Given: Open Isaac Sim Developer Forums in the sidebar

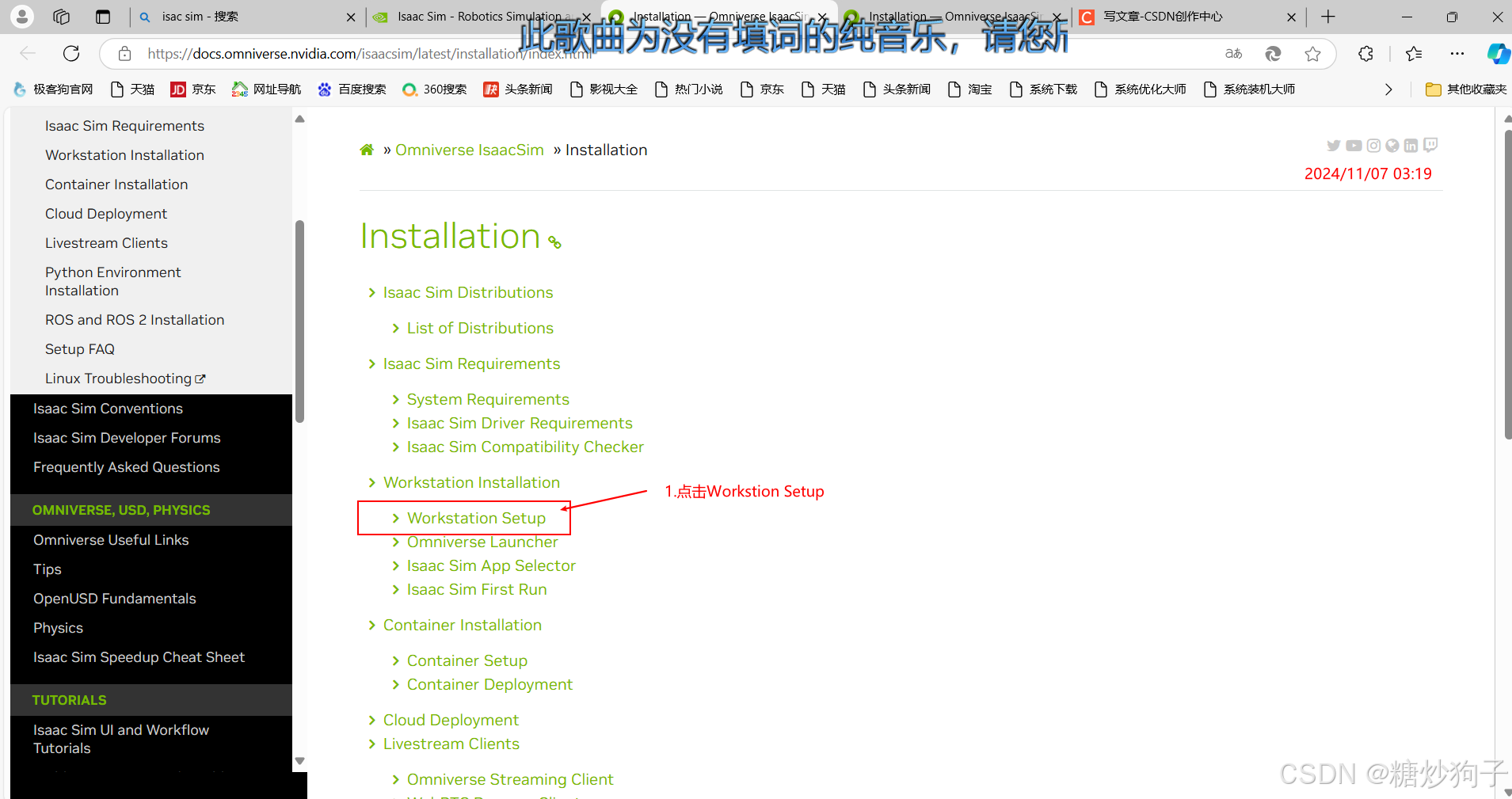Looking at the screenshot, I should pos(127,438).
